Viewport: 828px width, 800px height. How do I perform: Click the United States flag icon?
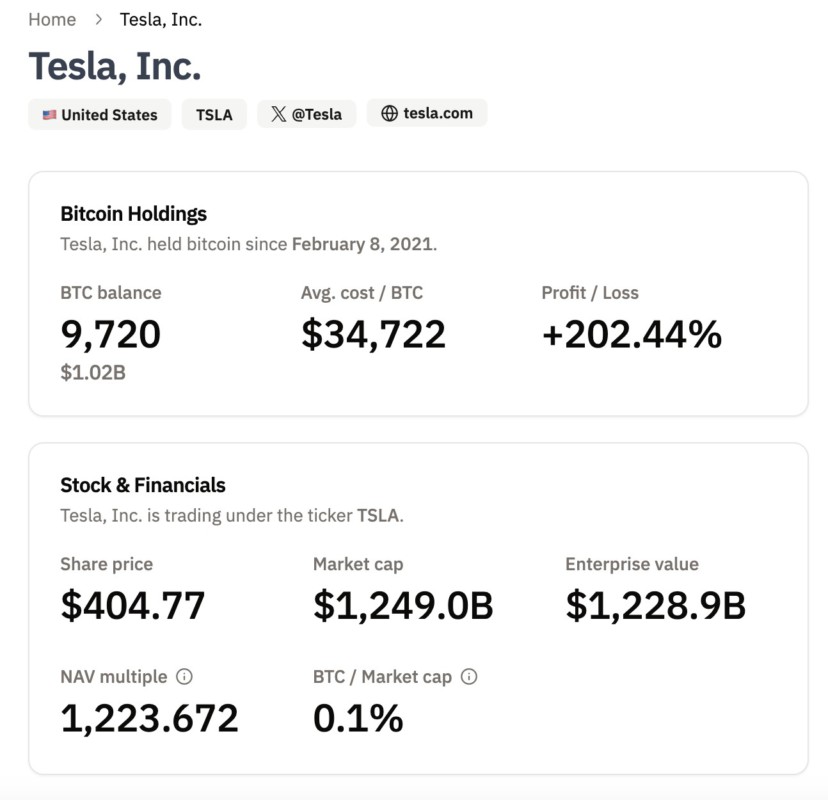[x=49, y=115]
